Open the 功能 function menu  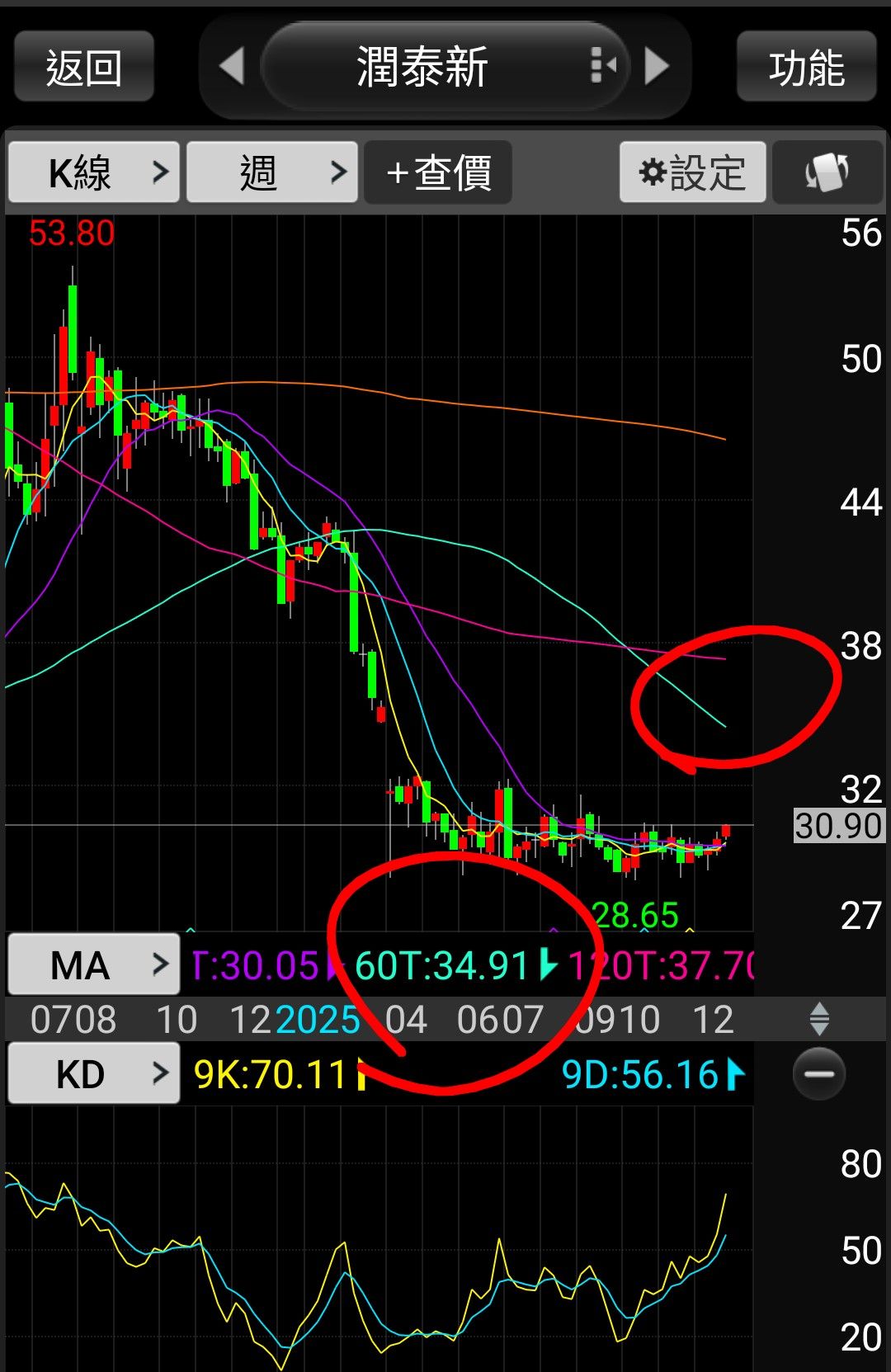[807, 67]
